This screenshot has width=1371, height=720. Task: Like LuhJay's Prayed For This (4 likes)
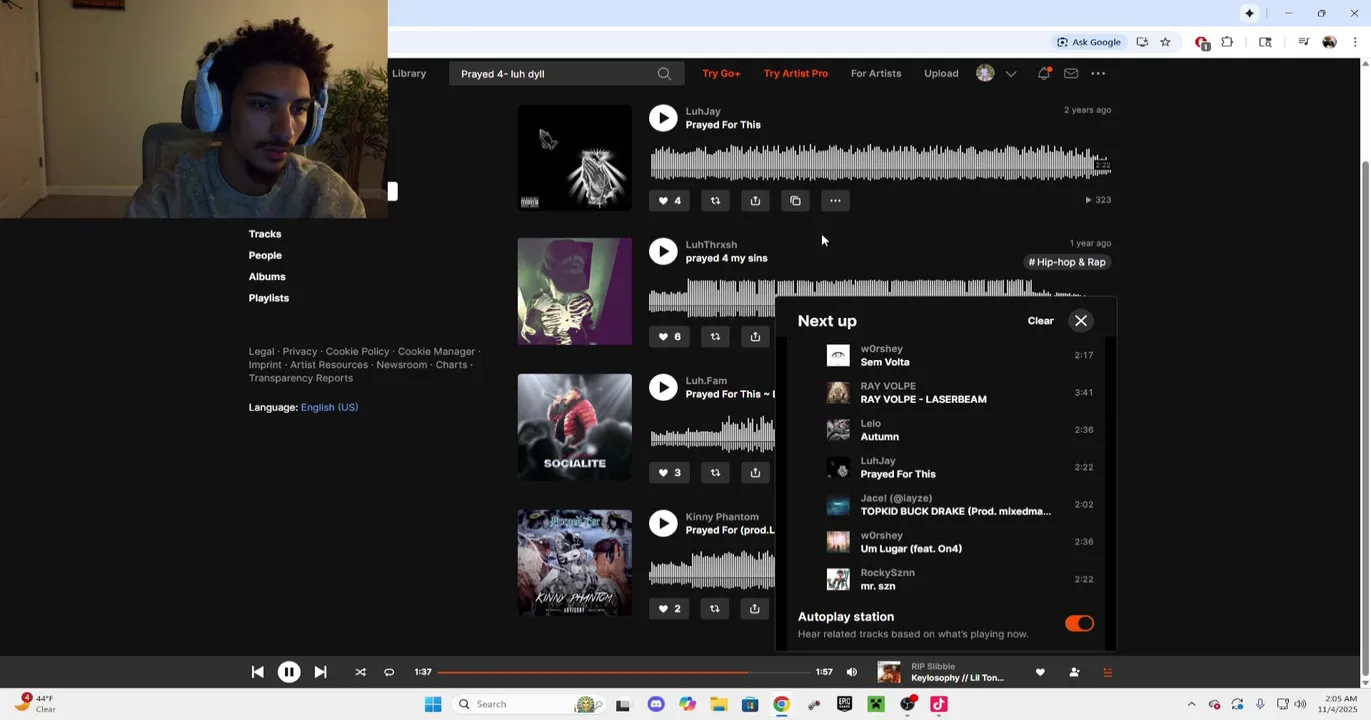(x=669, y=201)
